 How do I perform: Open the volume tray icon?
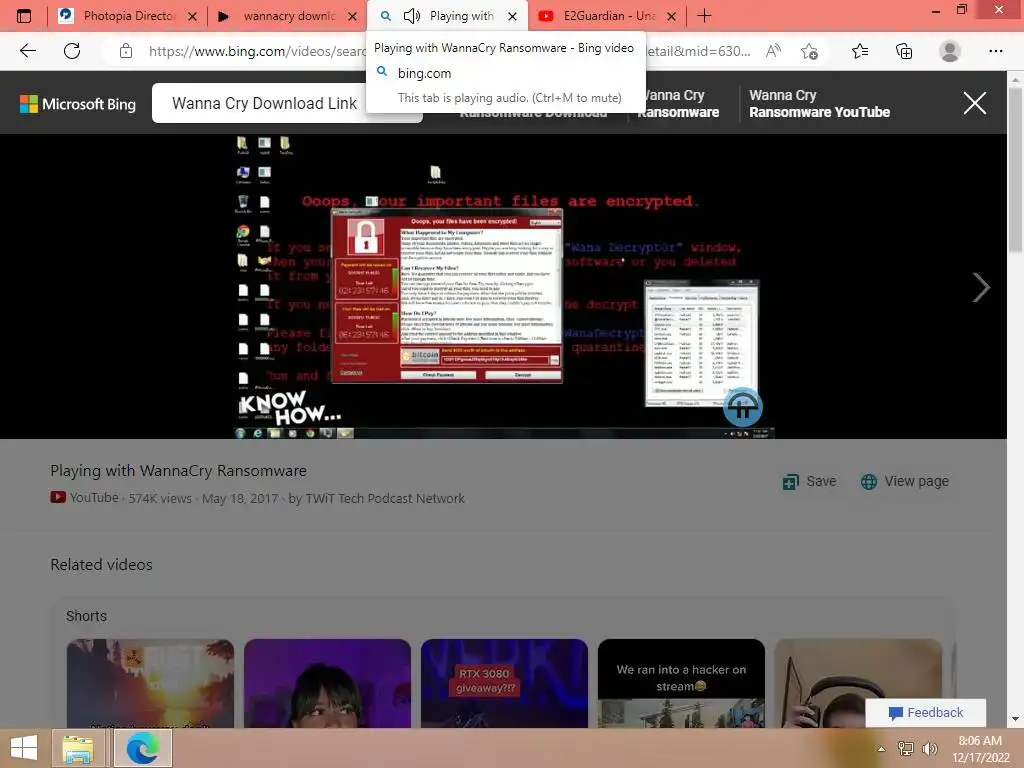[929, 749]
